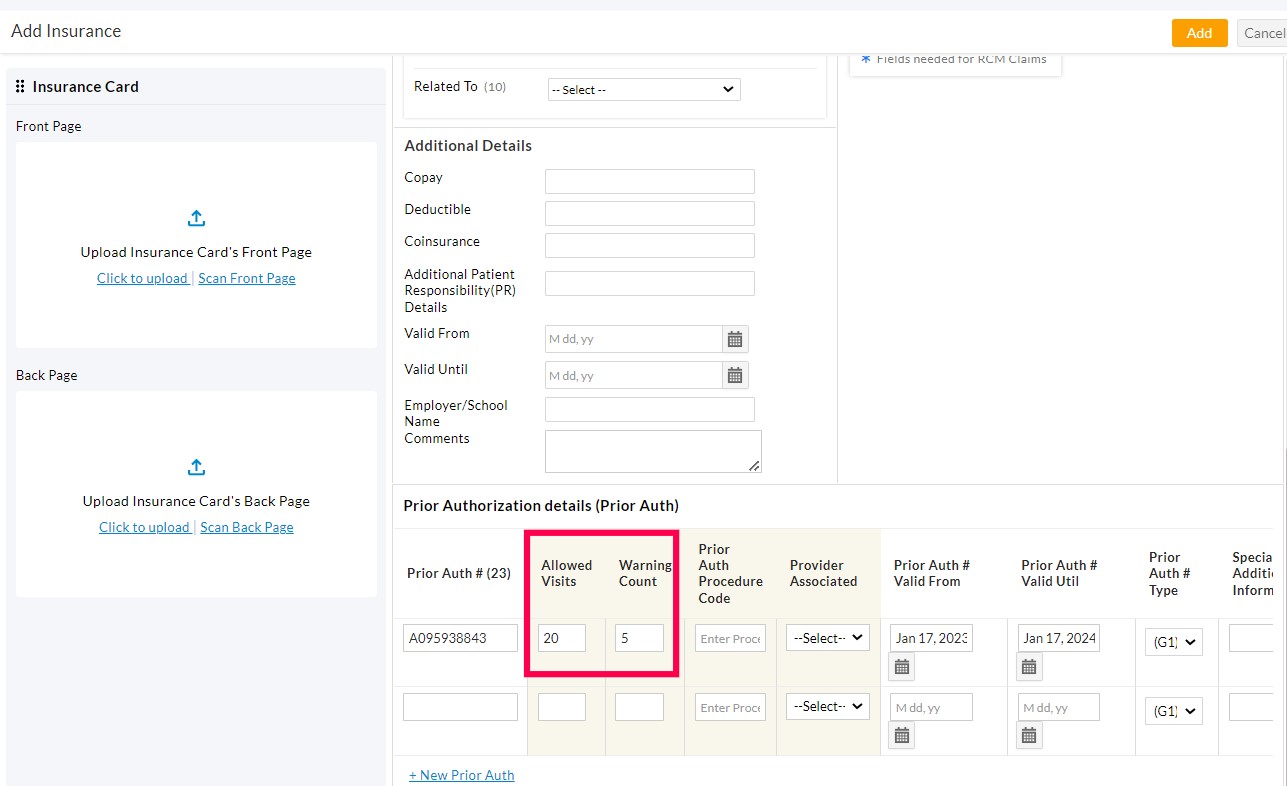This screenshot has width=1287, height=786.
Task: Click the Insurance Card drag handle icon
Action: pos(19,86)
